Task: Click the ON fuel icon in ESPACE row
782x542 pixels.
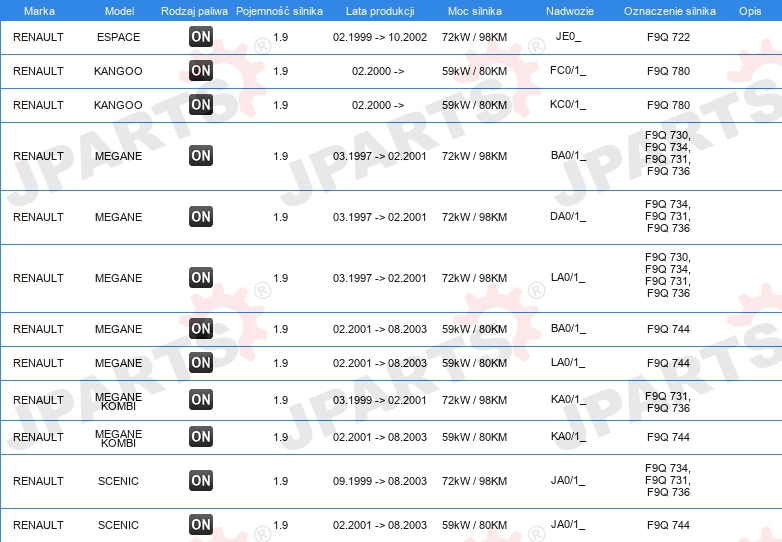Action: coord(201,36)
